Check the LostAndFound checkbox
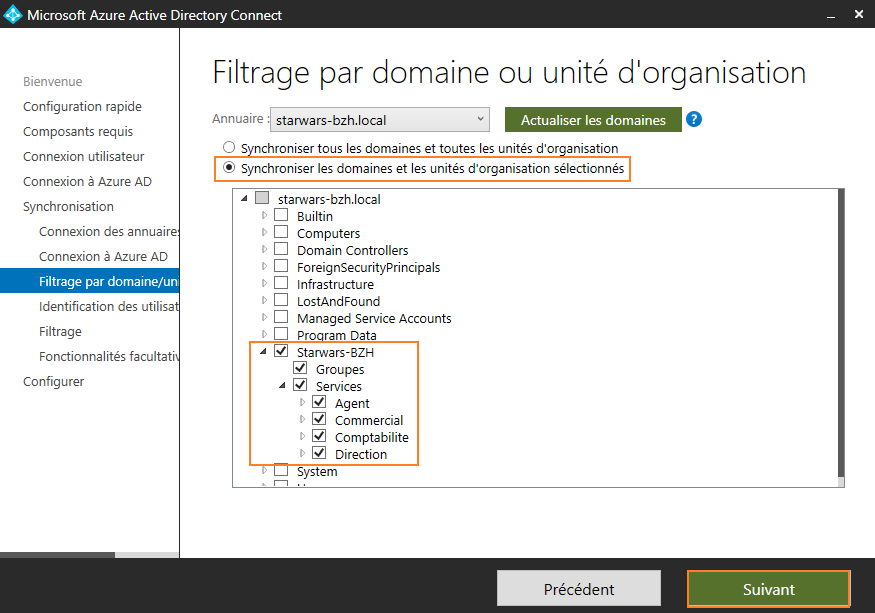Screen dimensions: 875x613 pyautogui.click(x=281, y=300)
